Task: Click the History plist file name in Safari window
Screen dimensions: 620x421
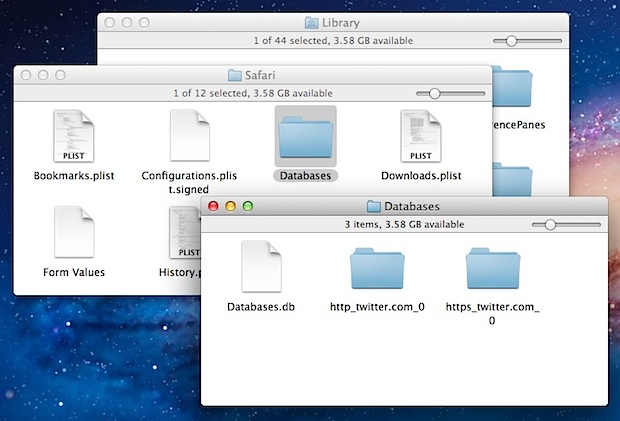Action: coord(180,272)
